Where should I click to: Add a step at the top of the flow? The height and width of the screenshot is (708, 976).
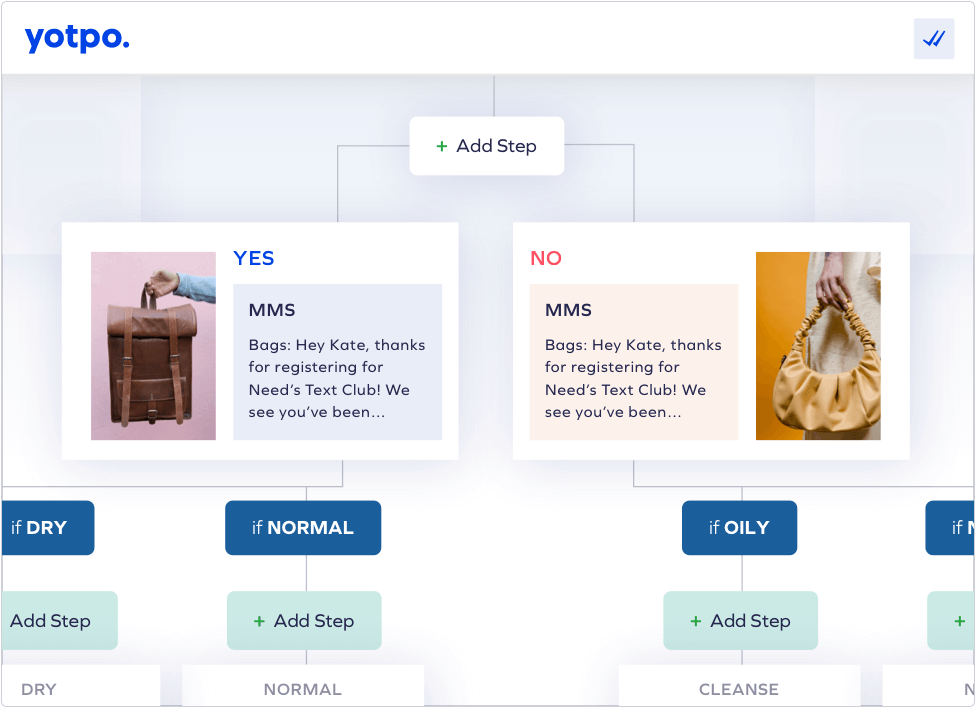487,146
